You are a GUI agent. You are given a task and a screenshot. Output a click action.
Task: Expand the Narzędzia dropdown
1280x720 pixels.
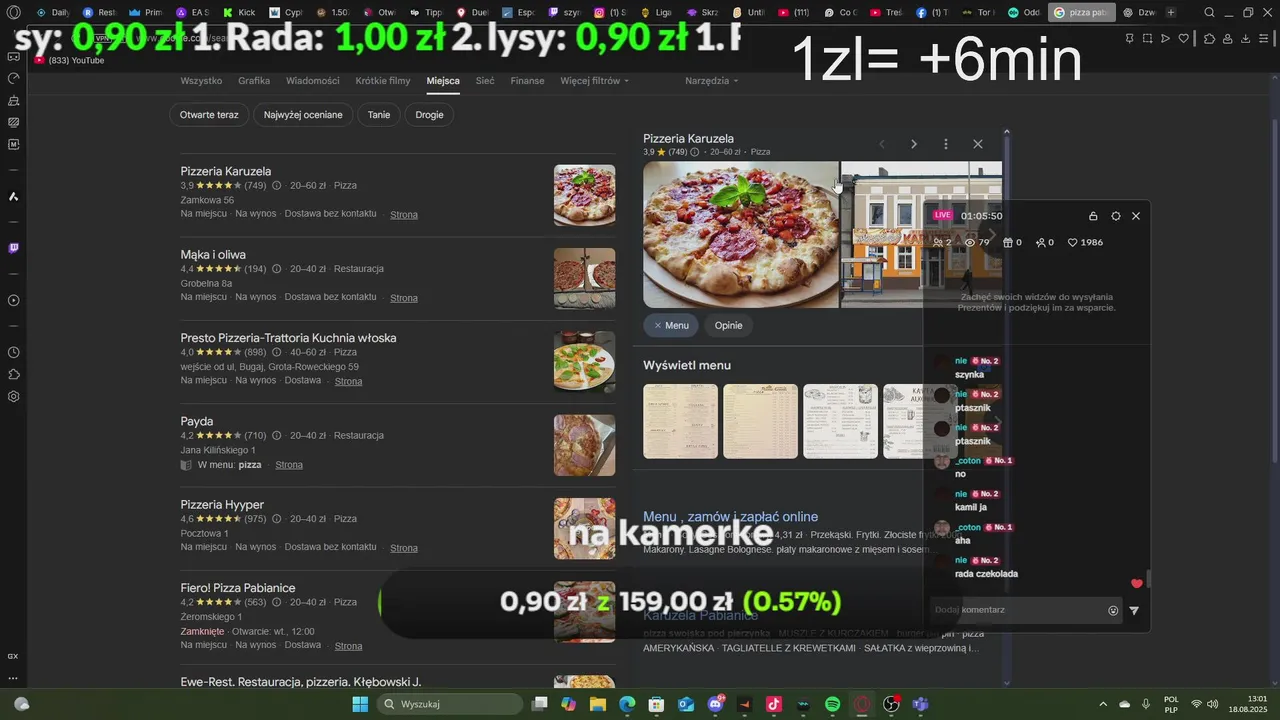[712, 80]
